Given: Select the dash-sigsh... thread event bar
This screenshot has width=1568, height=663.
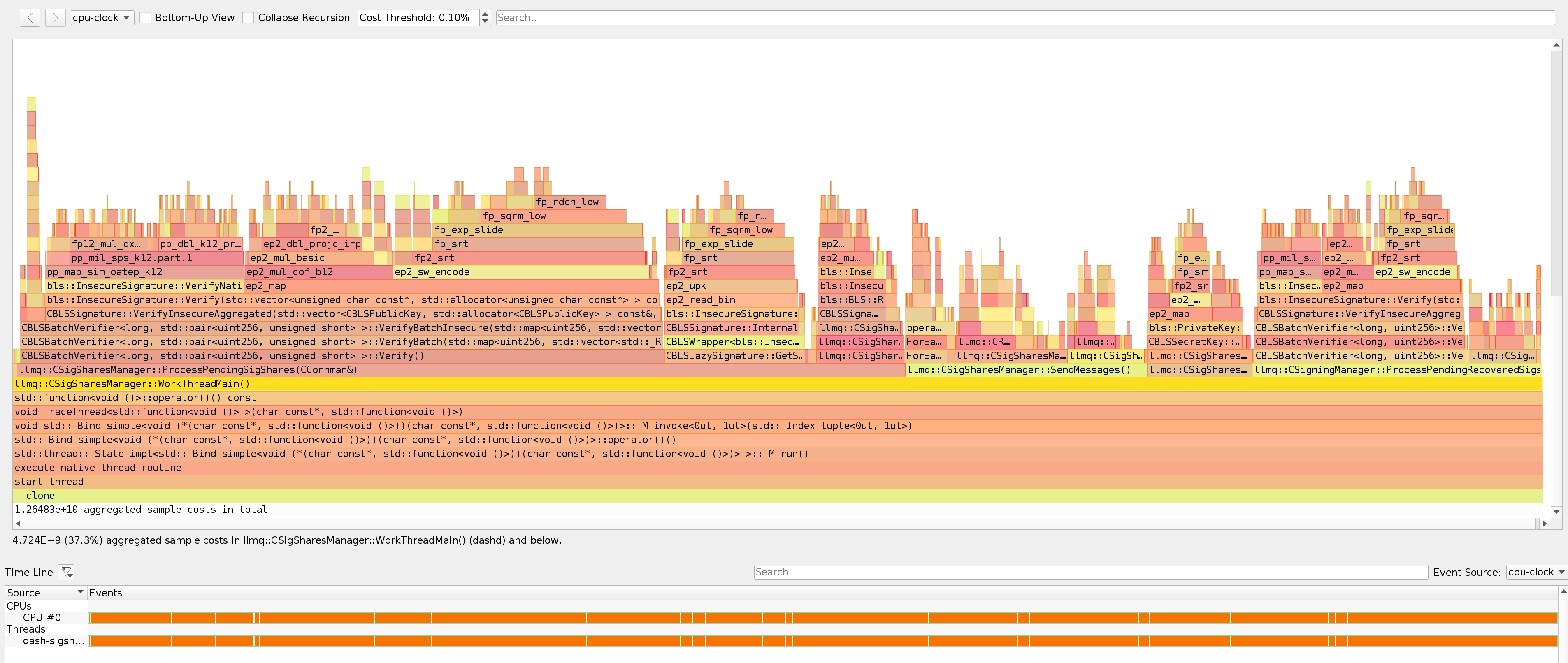Looking at the screenshot, I should (x=823, y=641).
